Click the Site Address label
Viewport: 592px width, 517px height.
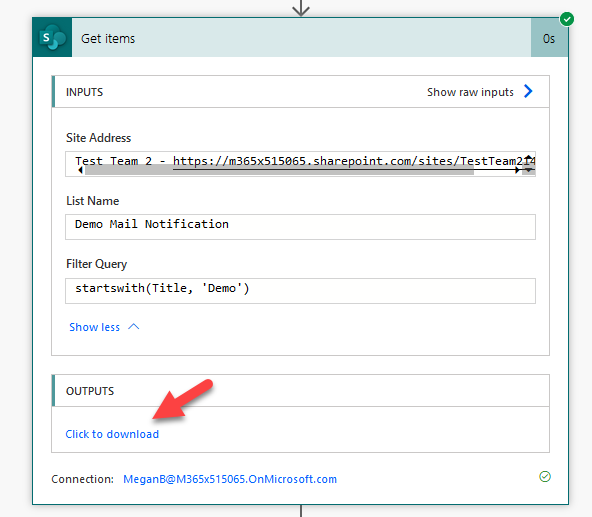pos(99,138)
